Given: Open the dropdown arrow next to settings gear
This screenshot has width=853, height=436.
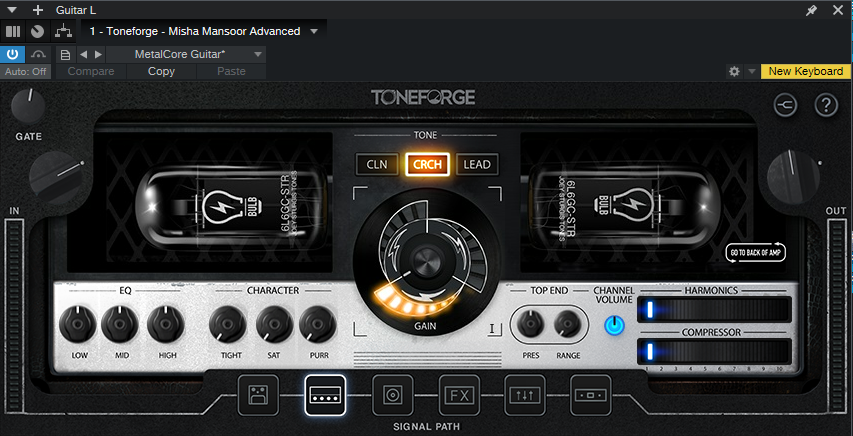Looking at the screenshot, I should (x=751, y=71).
